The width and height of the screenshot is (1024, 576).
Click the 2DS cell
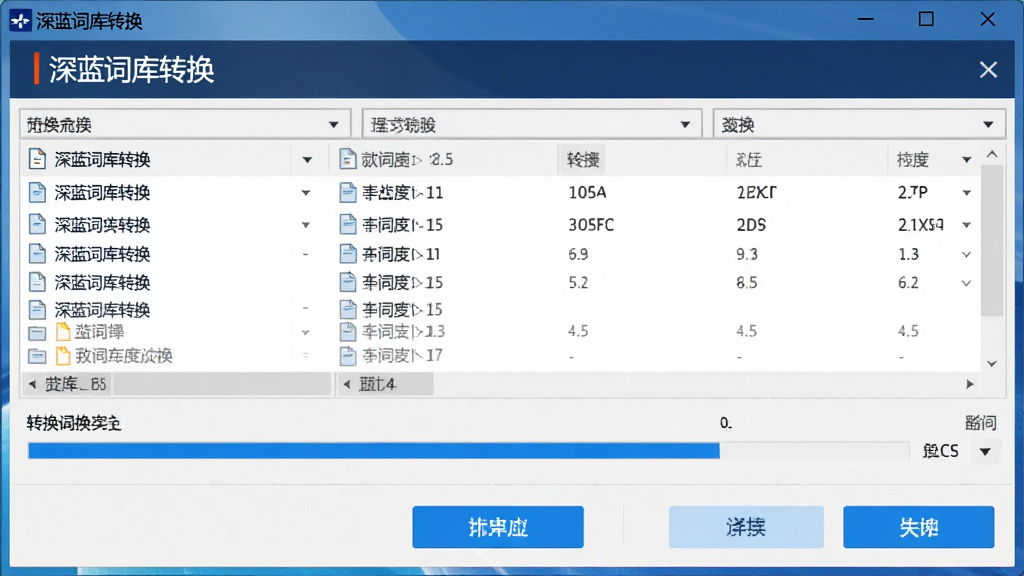[751, 225]
